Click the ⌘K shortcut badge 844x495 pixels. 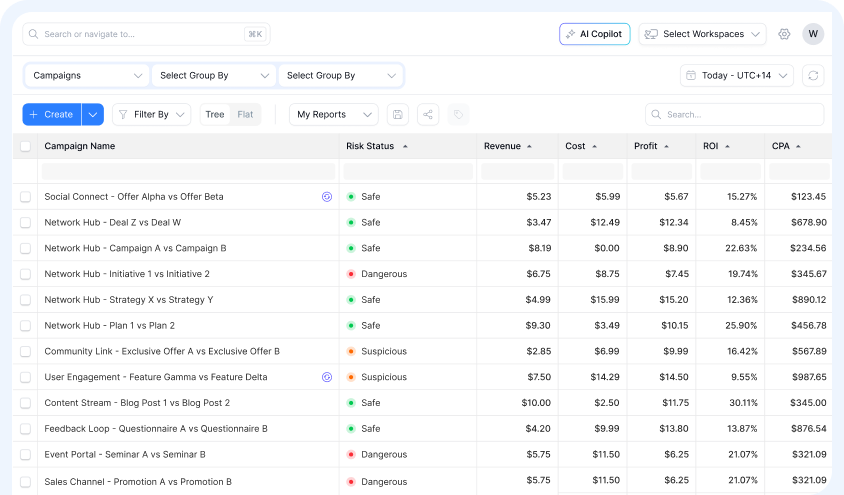[x=255, y=34]
